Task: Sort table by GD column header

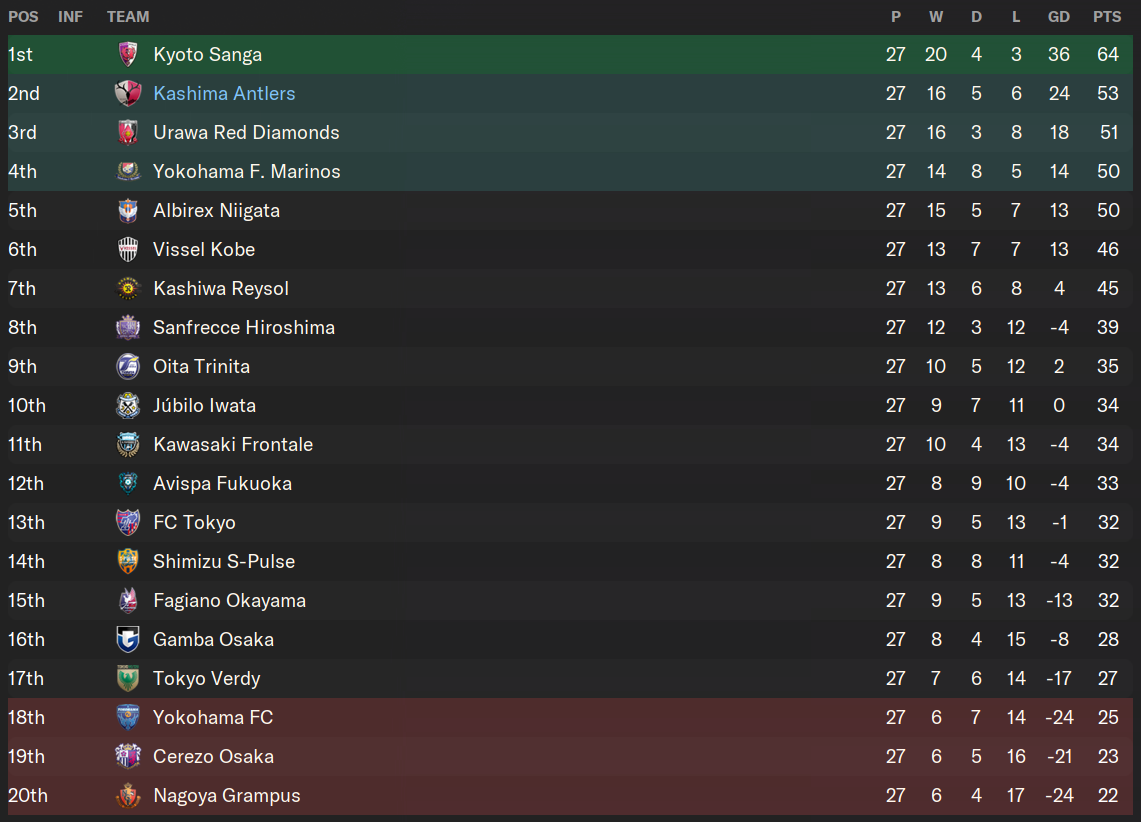Action: click(1059, 17)
